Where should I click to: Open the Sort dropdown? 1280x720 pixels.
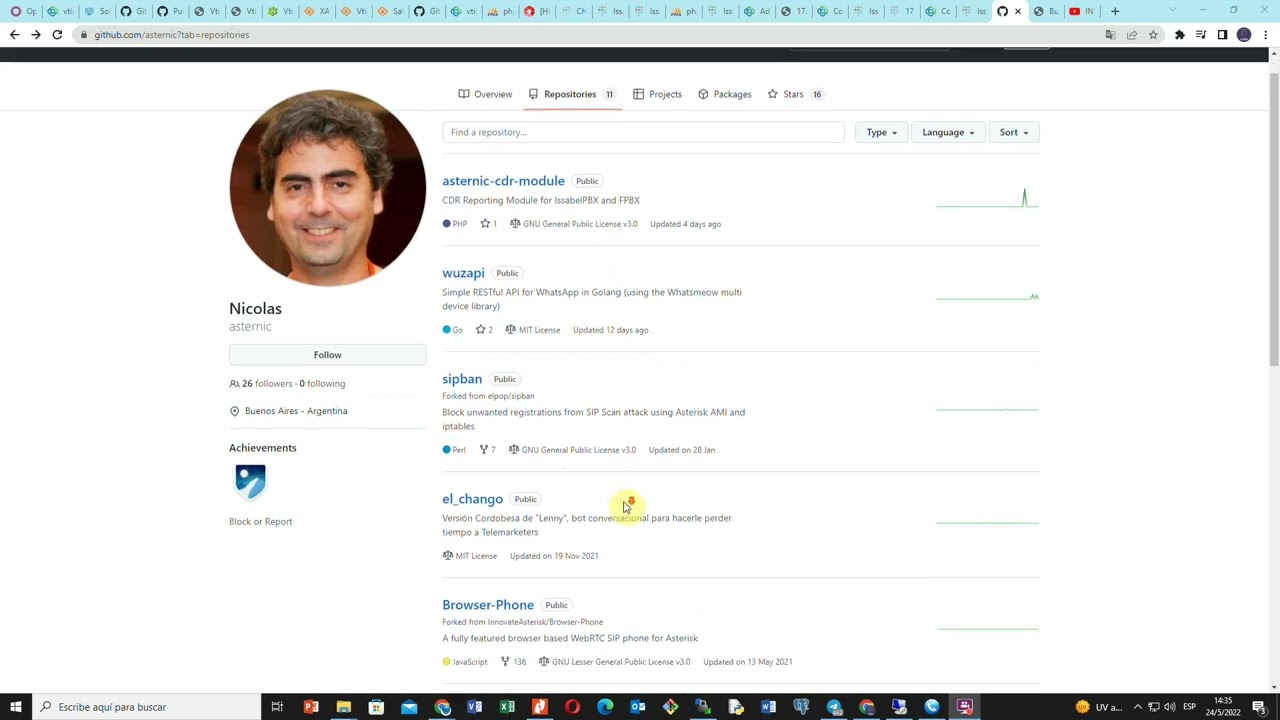coord(1014,132)
